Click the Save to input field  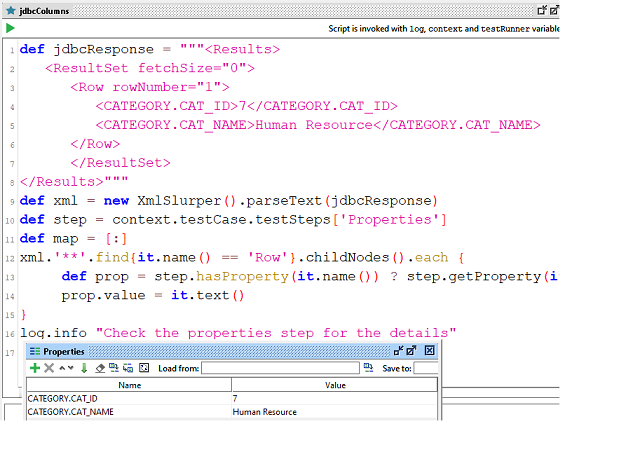[426, 368]
